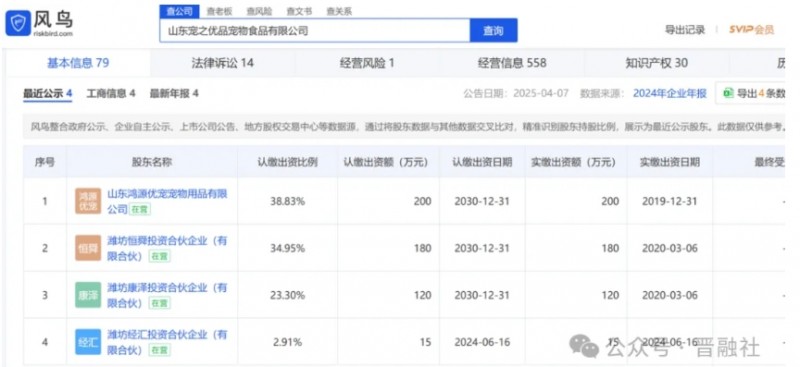Click the 康泽 shareholder logo icon

(88, 295)
